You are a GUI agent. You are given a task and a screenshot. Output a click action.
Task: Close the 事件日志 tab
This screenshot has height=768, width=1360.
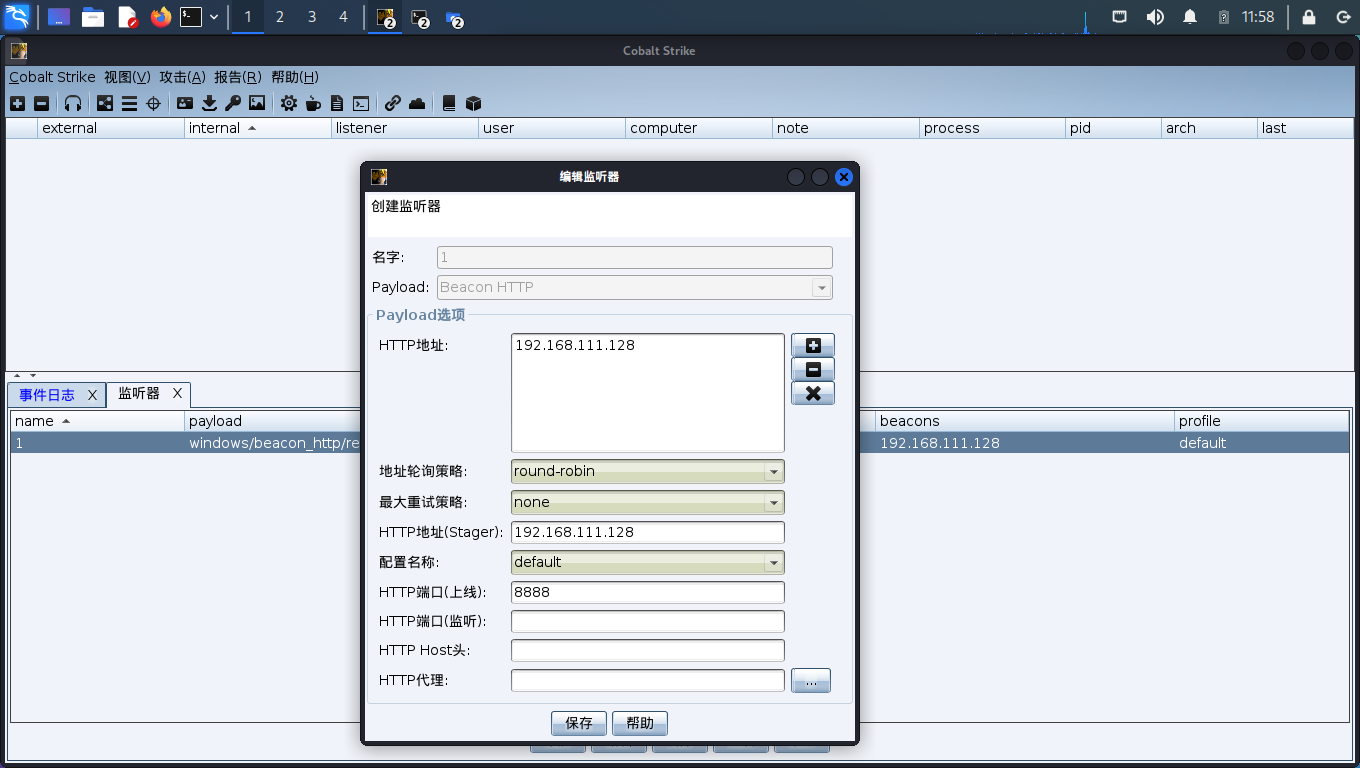[x=92, y=395]
